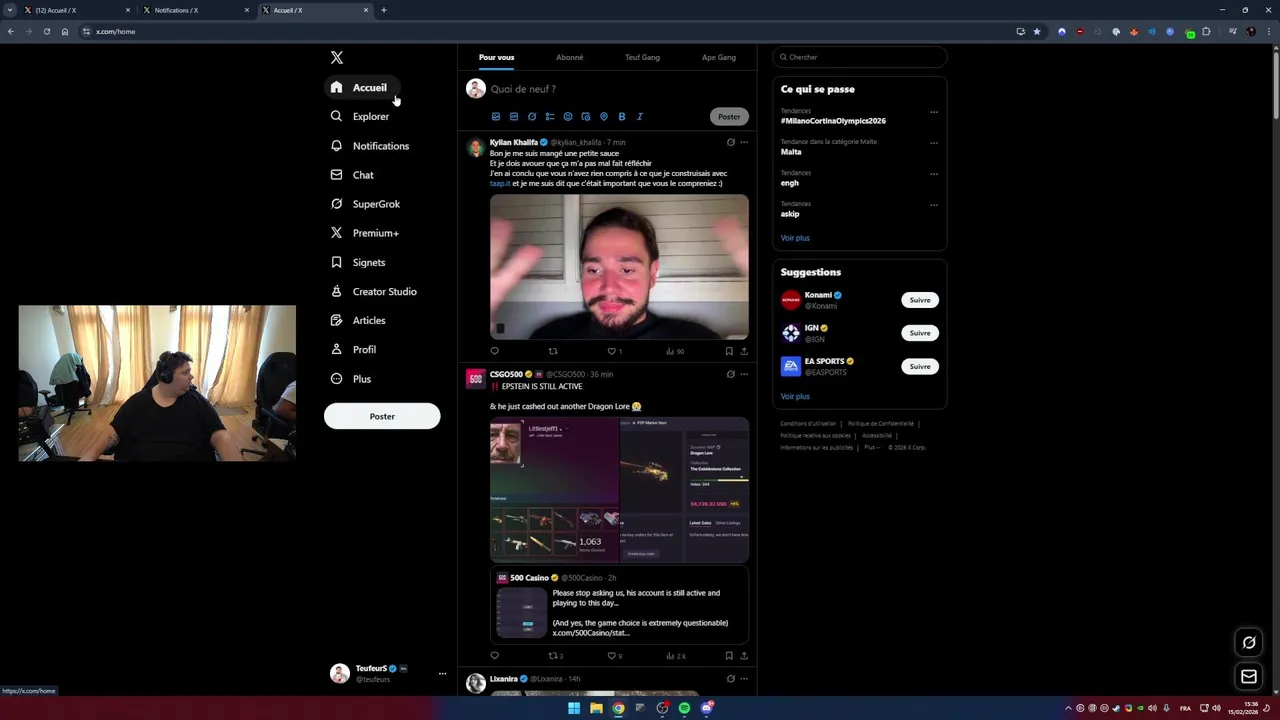Screen dimensions: 1280x720
Task: Open more options on Lixanira post
Action: tap(743, 679)
